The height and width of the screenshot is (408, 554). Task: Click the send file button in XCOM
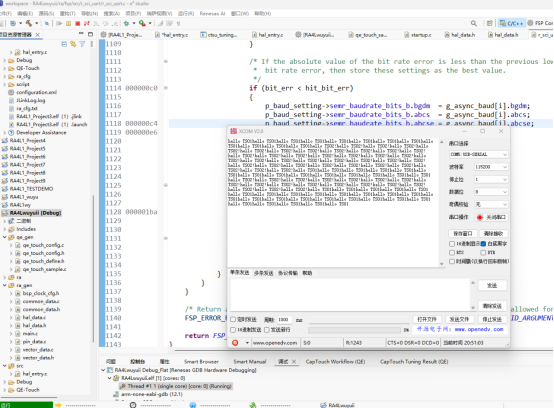[459, 319]
